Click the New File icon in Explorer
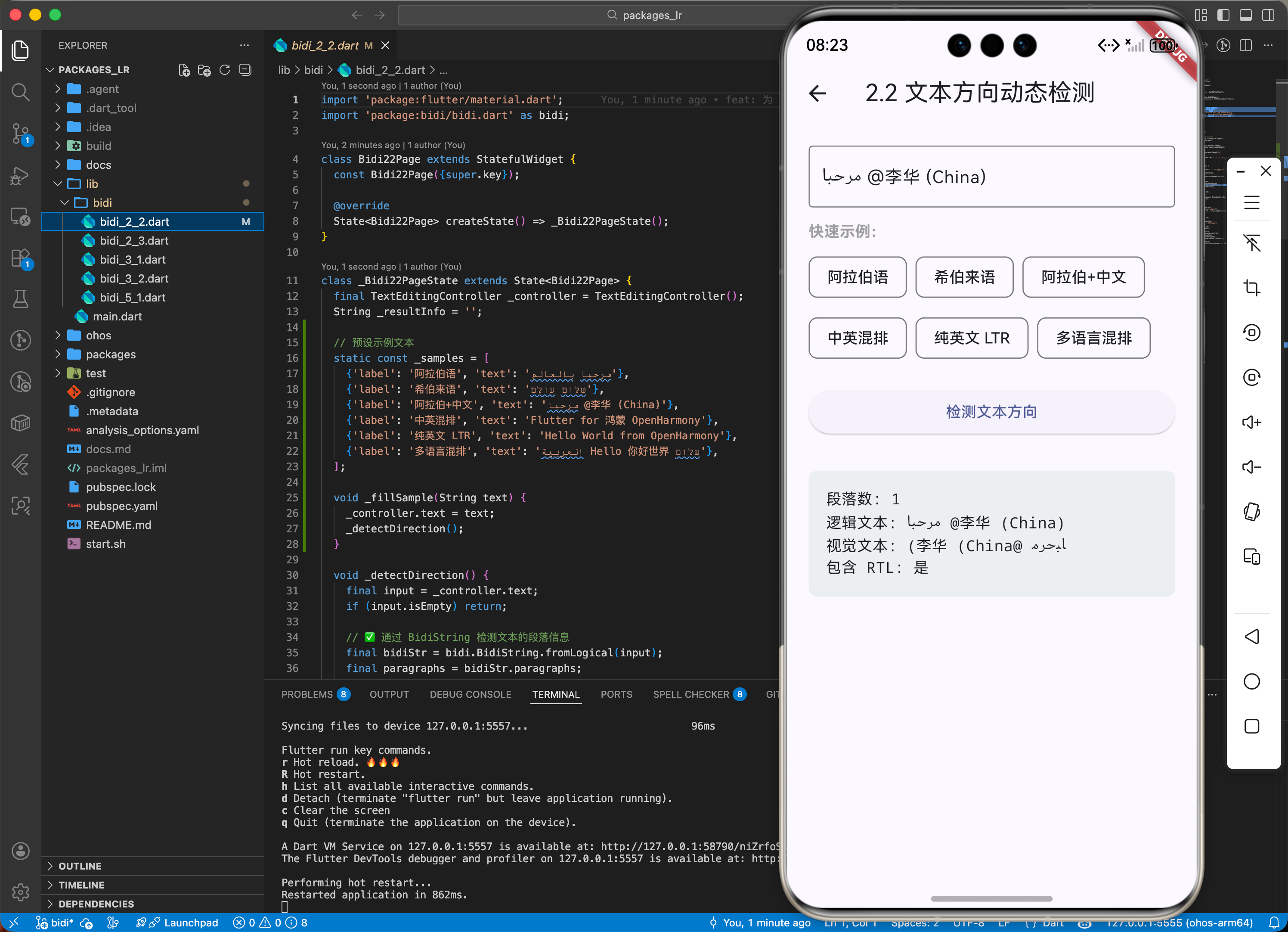This screenshot has height=932, width=1288. click(184, 70)
